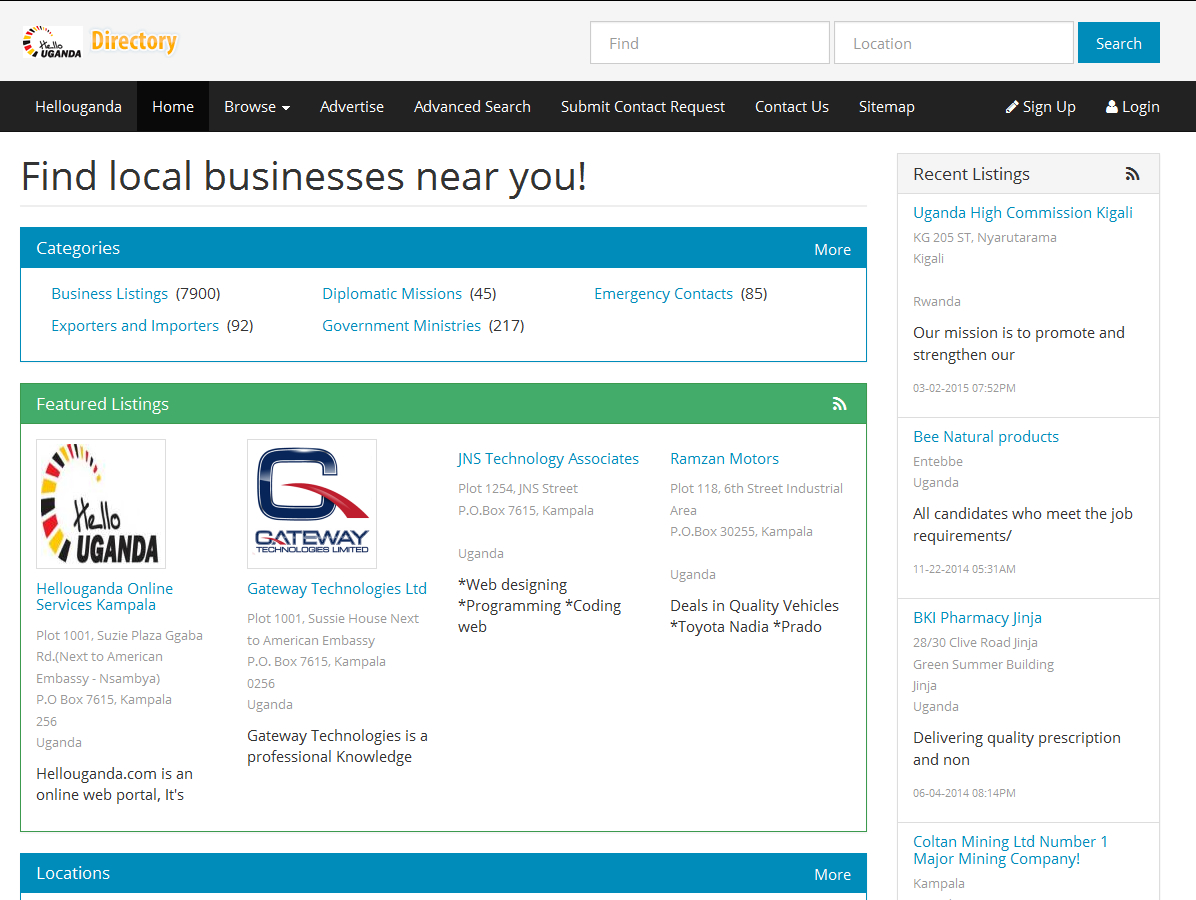Click the 'KG 205 ST, Nyarutarama' address
Viewport: 1196px width, 900px height.
(985, 237)
